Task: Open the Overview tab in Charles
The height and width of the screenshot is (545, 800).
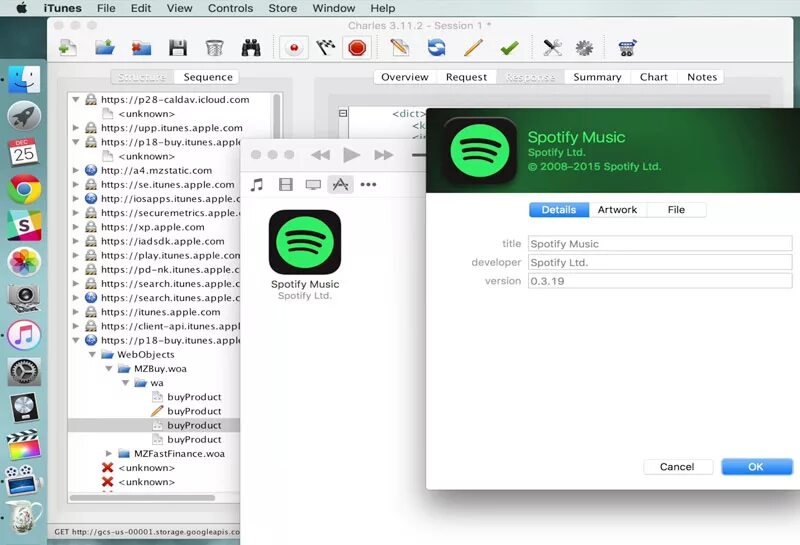Action: tap(405, 77)
